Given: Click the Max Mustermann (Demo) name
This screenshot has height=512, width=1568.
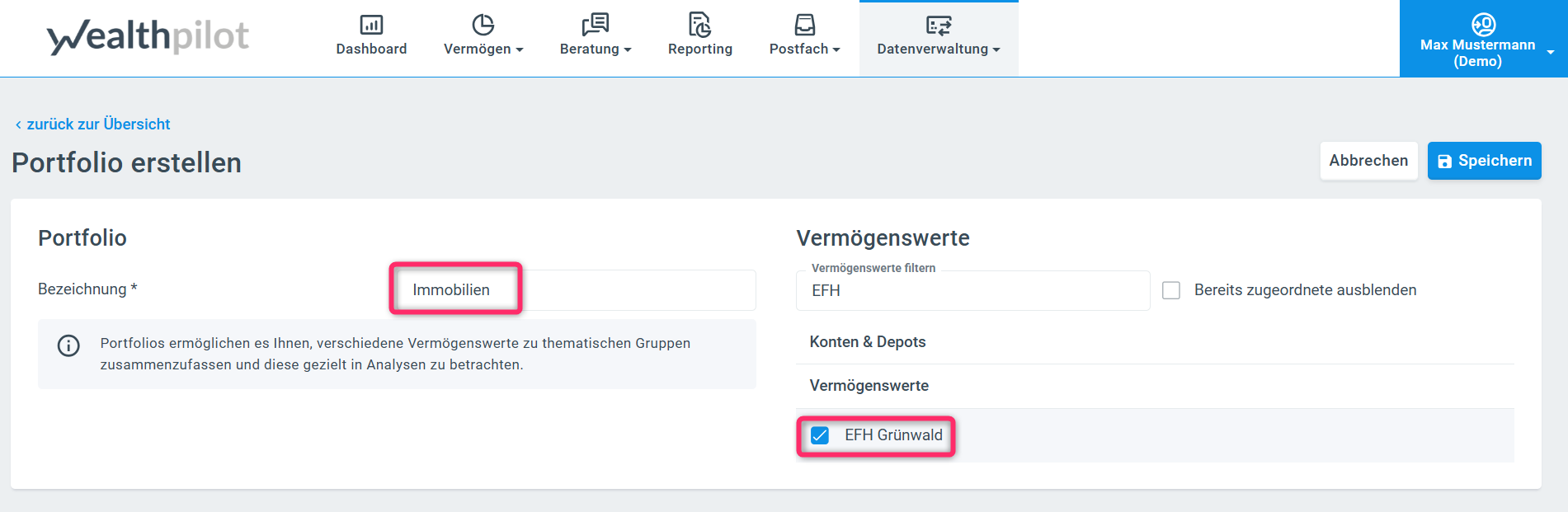Looking at the screenshot, I should [x=1477, y=53].
